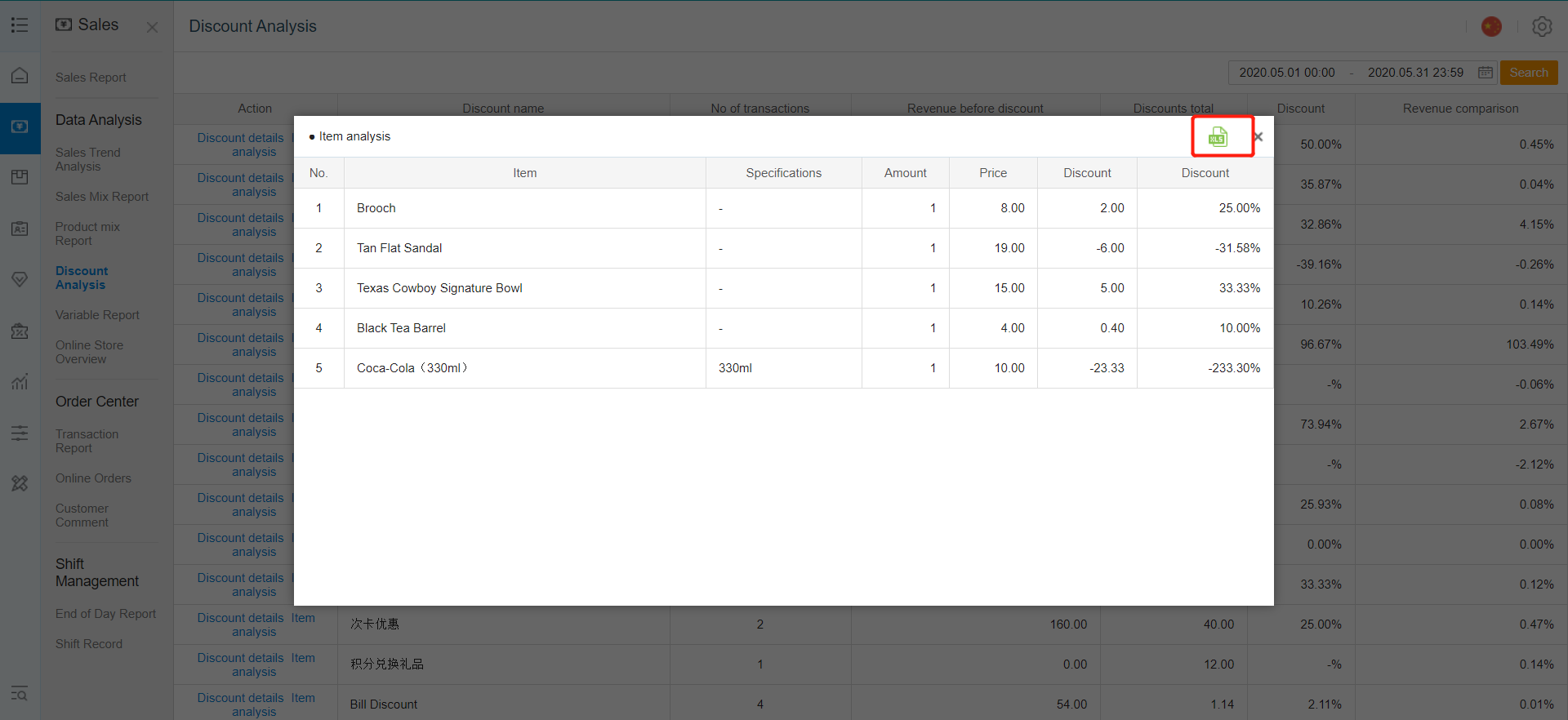This screenshot has width=1568, height=720.
Task: Click the Search button
Action: (x=1529, y=73)
